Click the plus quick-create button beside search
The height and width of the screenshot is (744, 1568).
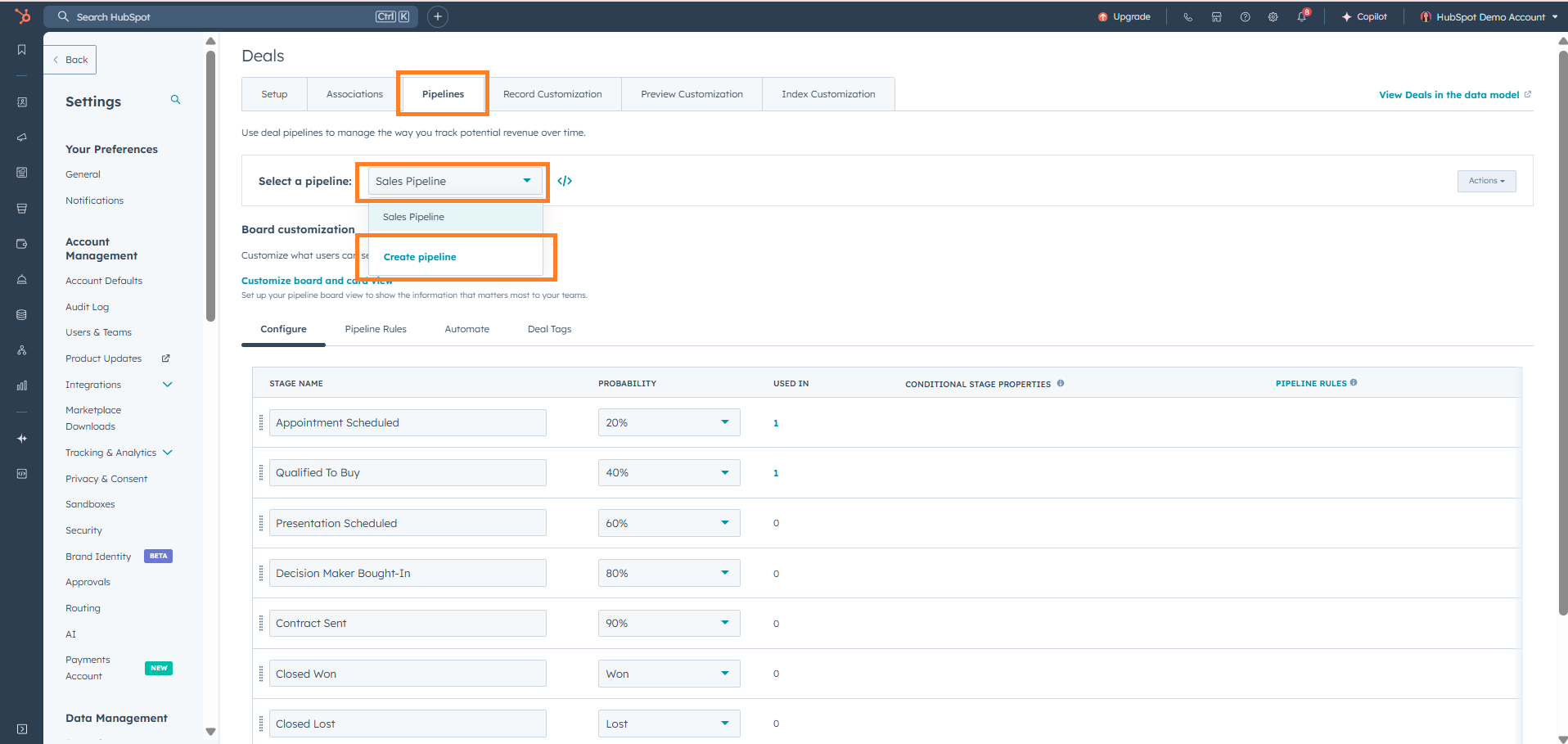pyautogui.click(x=438, y=16)
